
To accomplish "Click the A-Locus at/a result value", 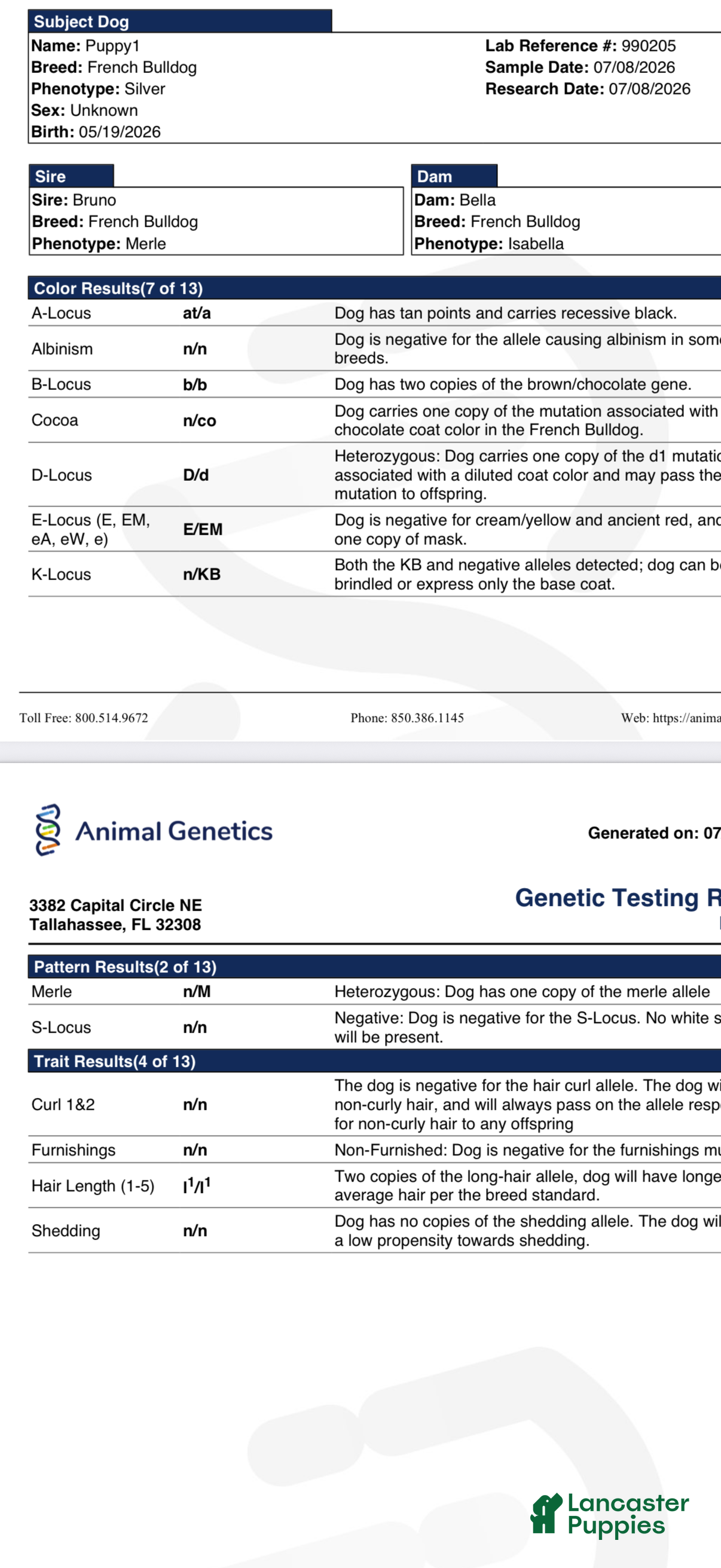I will [197, 313].
